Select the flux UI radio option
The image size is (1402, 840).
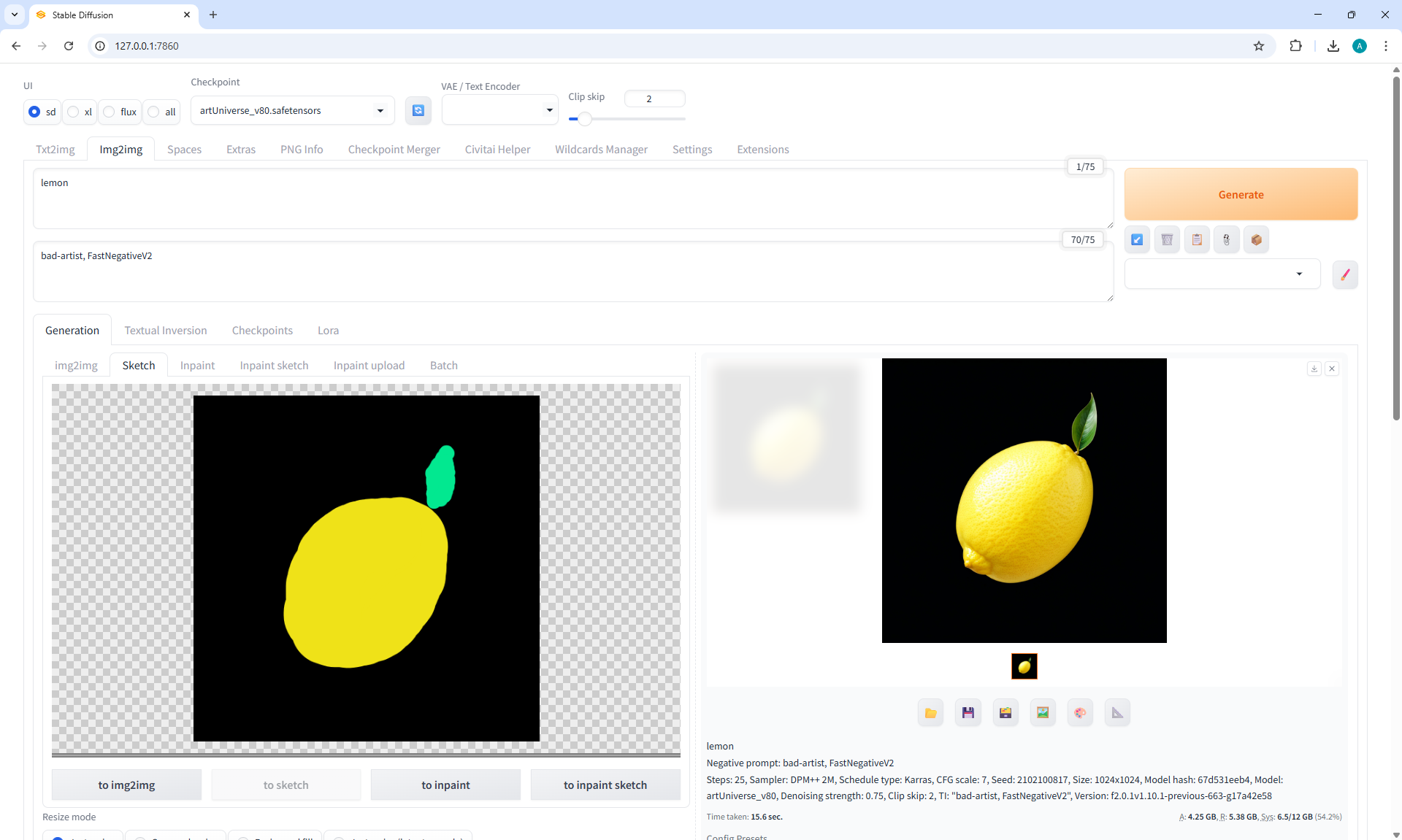click(110, 112)
